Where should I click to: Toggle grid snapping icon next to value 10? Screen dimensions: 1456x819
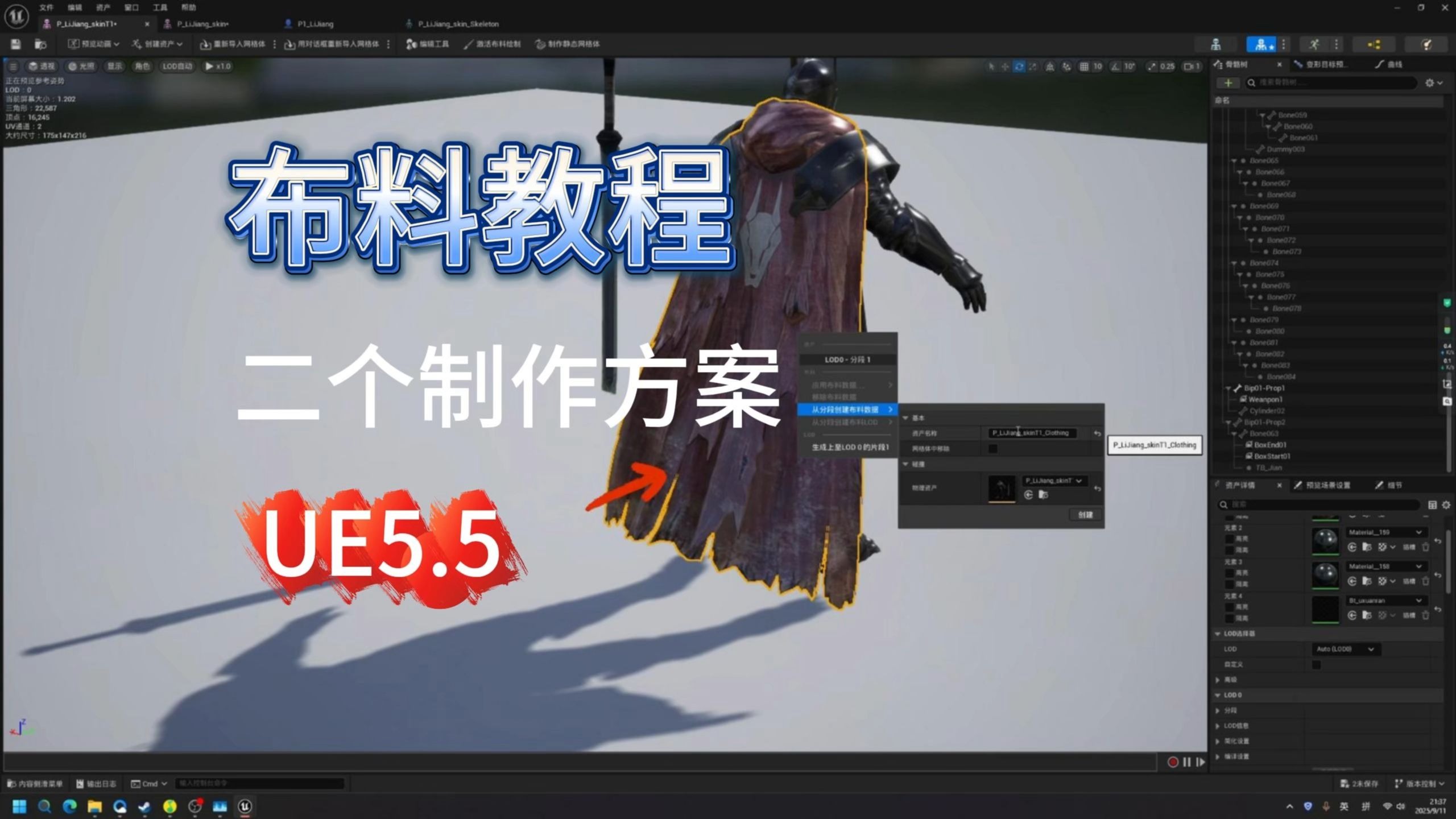(x=1084, y=67)
